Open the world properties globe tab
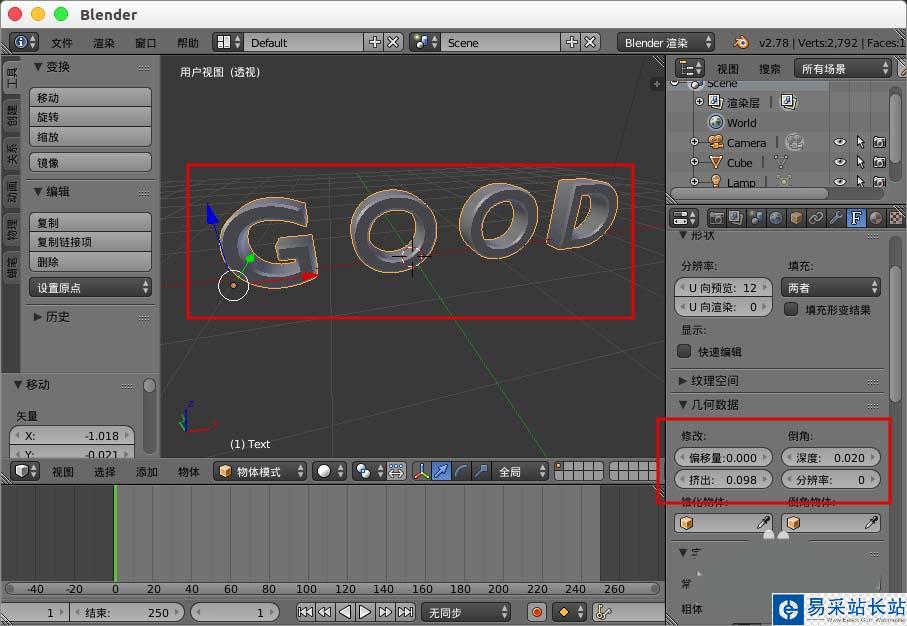Image resolution: width=907 pixels, height=626 pixels. tap(776, 217)
